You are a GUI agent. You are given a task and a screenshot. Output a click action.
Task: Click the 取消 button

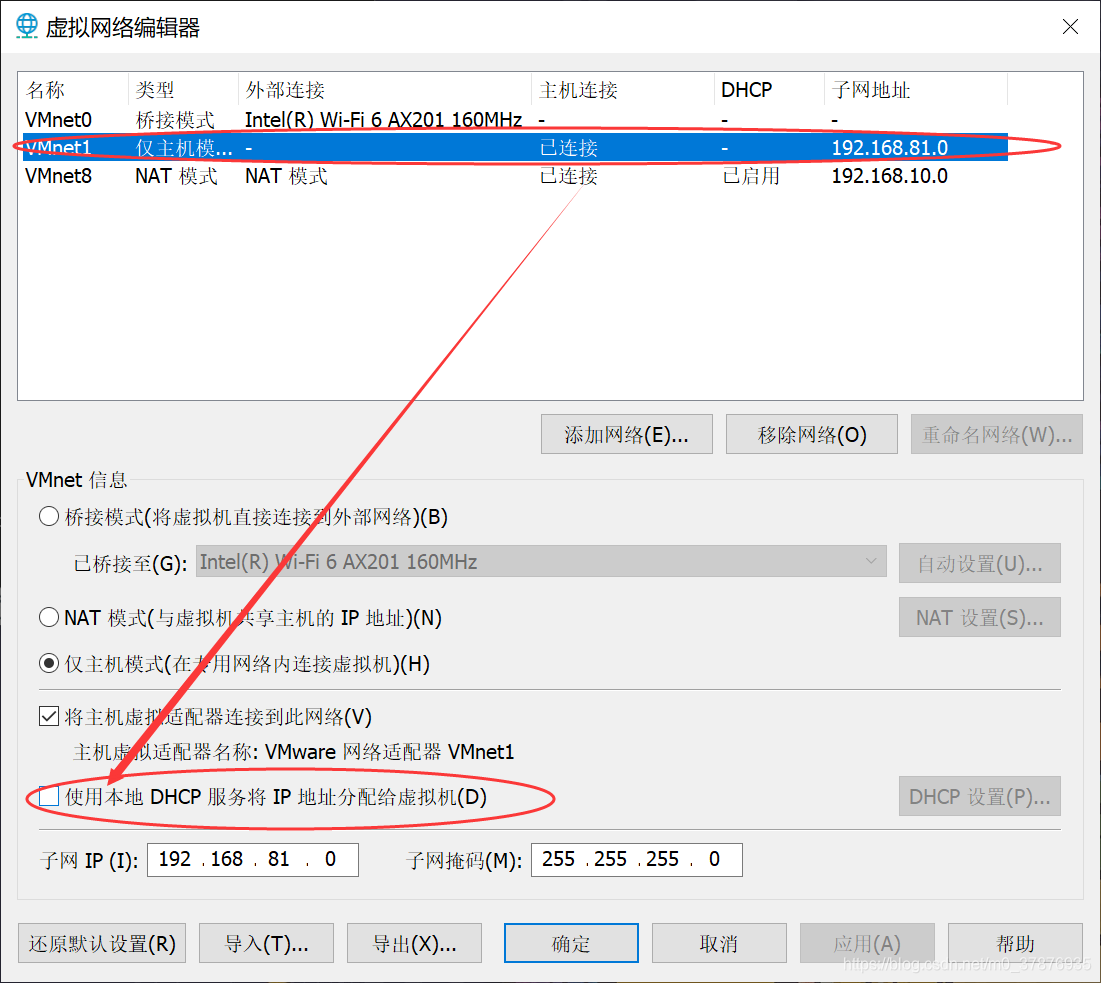click(x=719, y=943)
